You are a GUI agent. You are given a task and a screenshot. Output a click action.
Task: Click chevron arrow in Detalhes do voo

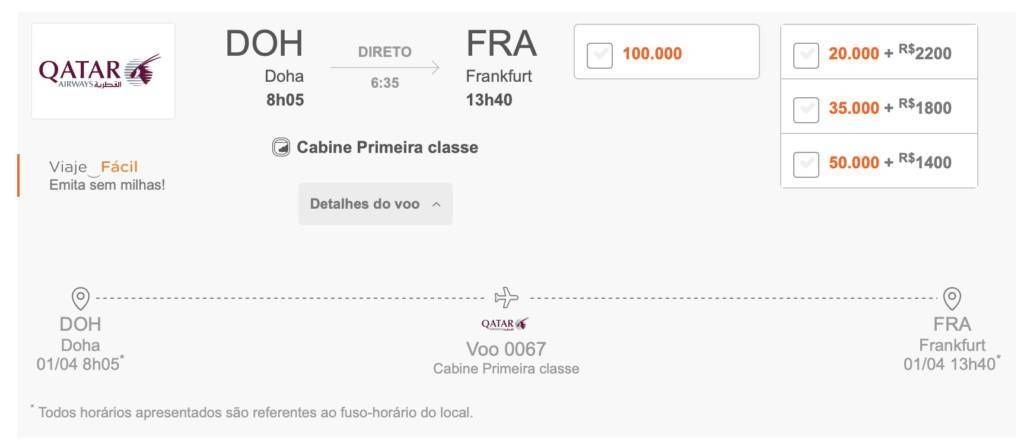[x=436, y=205]
